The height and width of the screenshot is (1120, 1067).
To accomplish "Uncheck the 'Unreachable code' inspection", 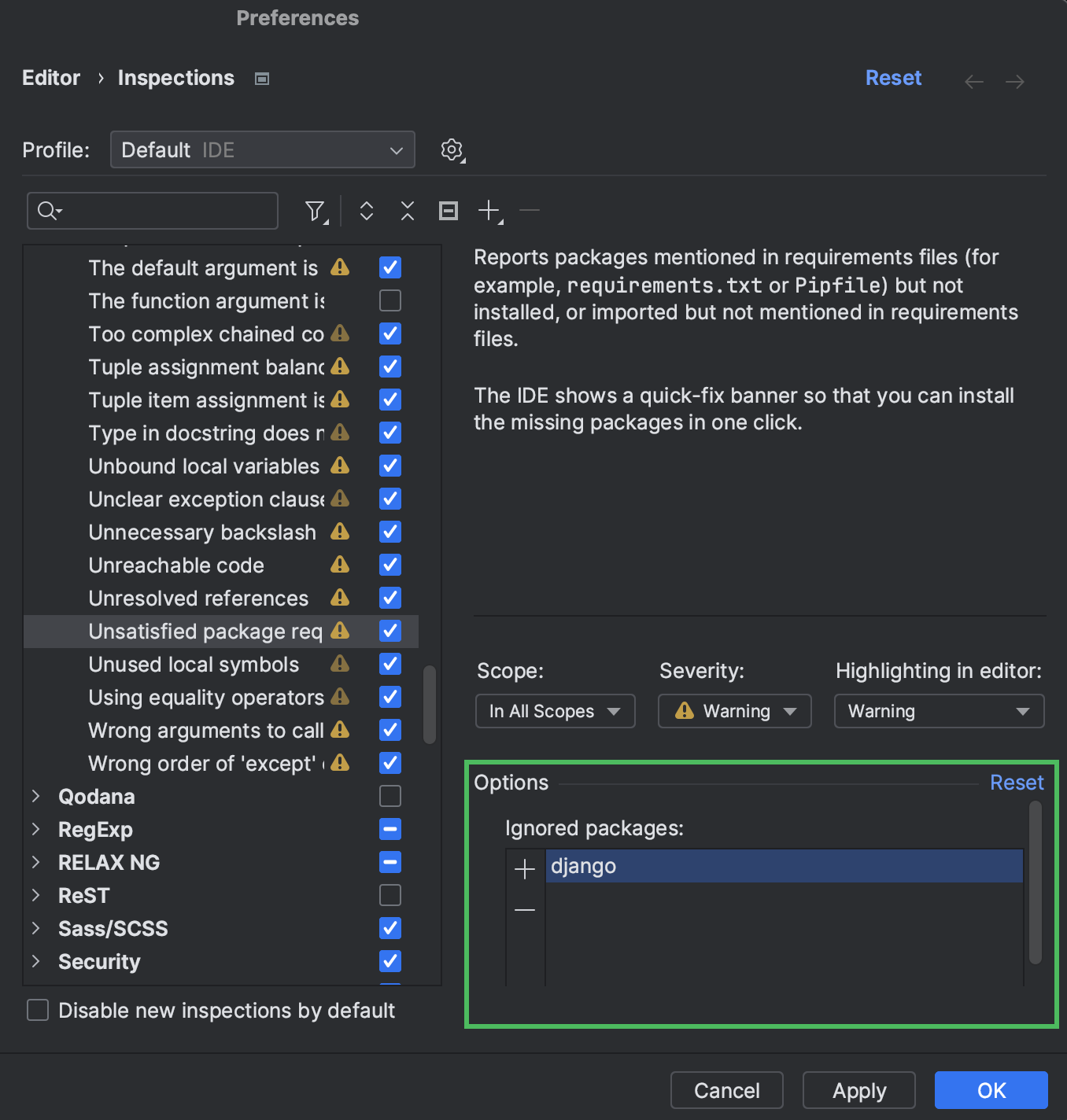I will pos(390,565).
